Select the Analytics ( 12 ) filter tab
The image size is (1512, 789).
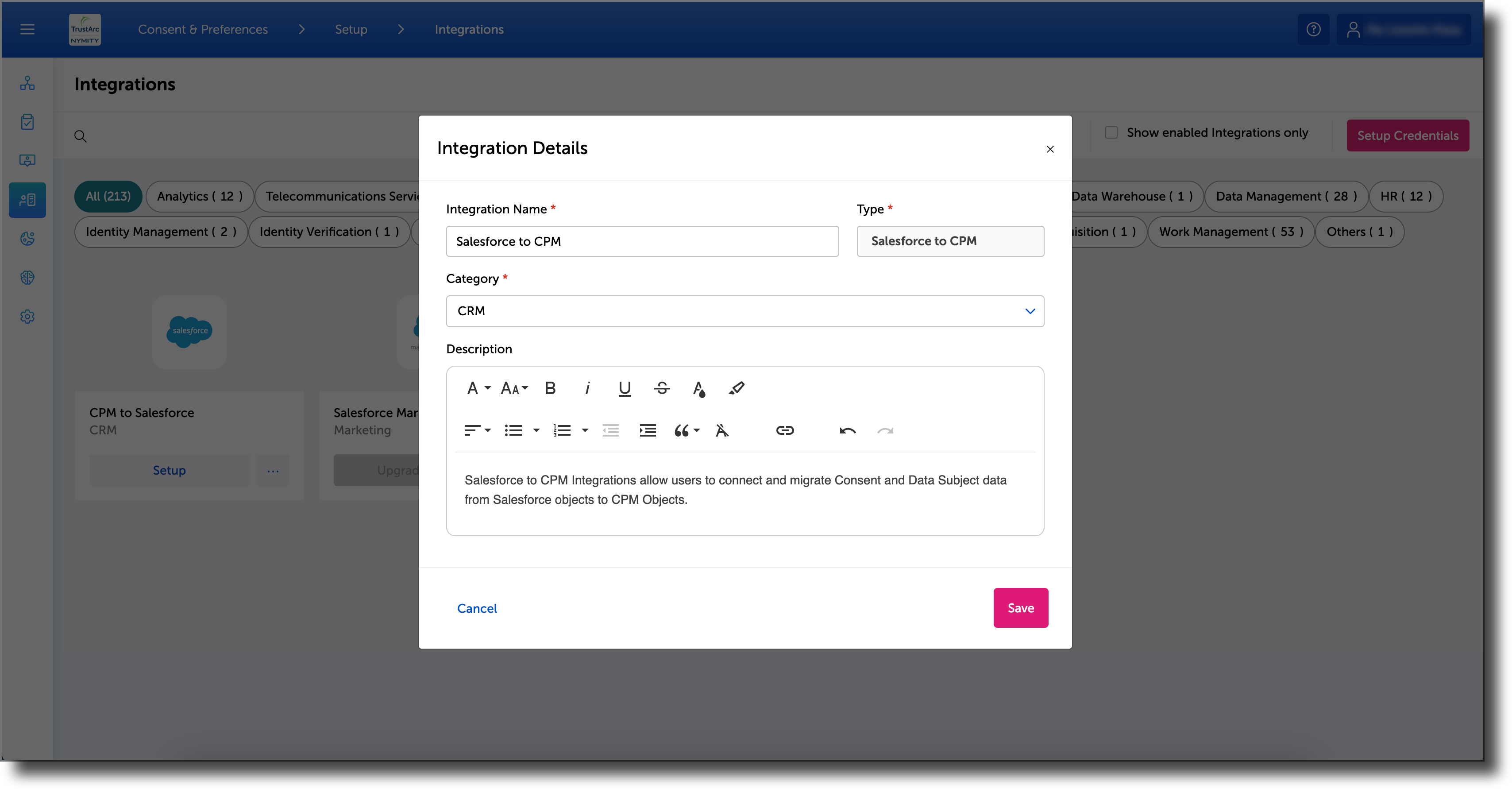tap(200, 196)
